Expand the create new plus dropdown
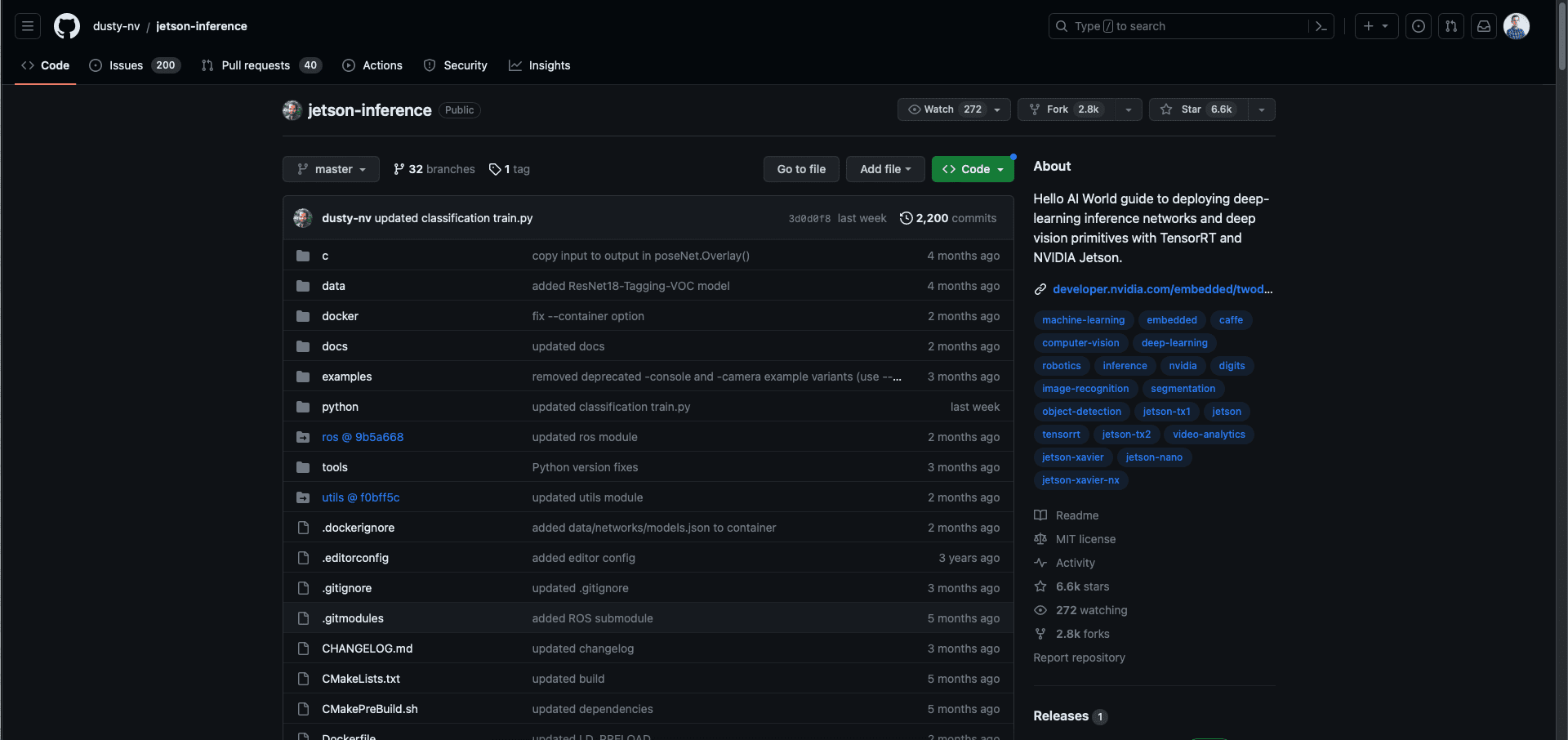Screen dimensions: 1568x740 click(1376, 26)
